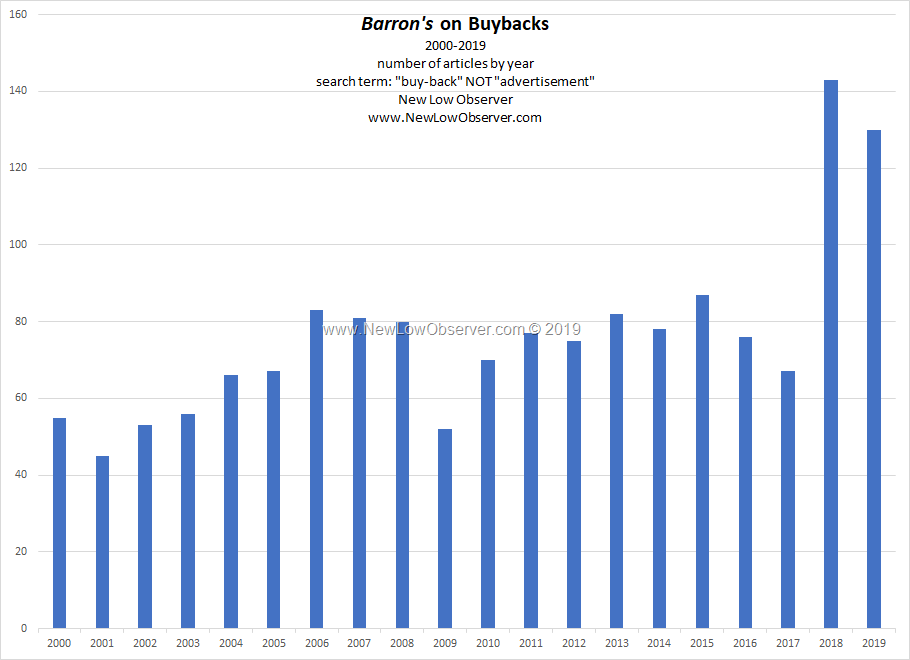Click the 2000 bar in the chart
910x660 pixels.
point(59,523)
